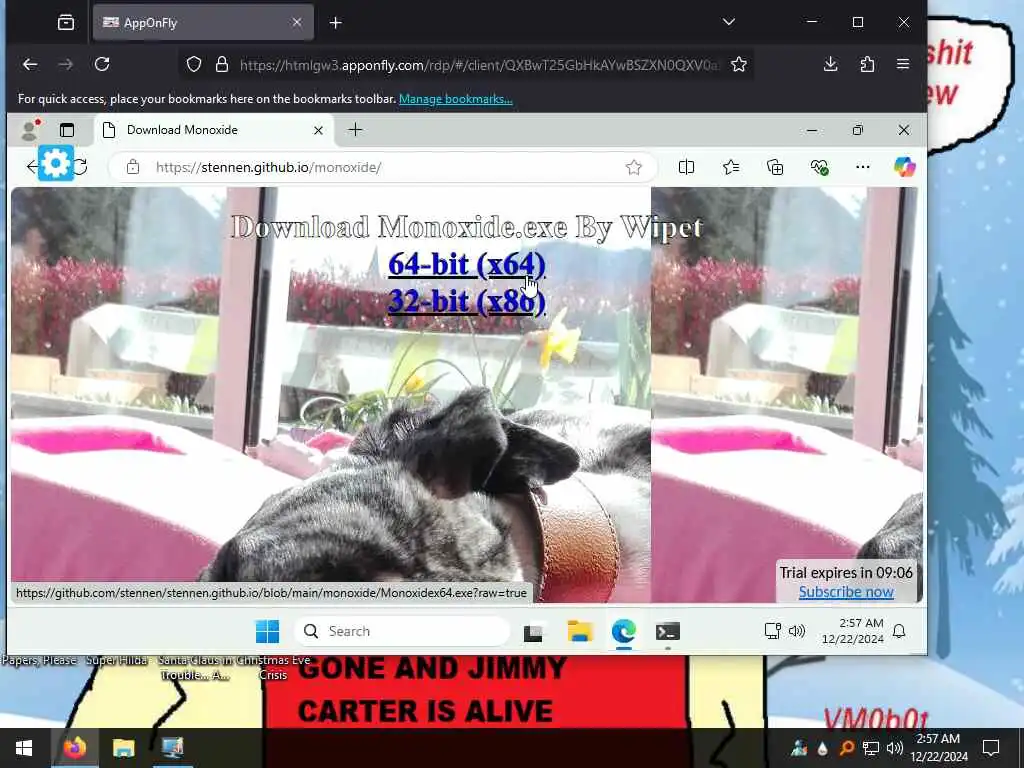Open remote network tray icon
Screen dimensions: 1024x768
click(773, 631)
